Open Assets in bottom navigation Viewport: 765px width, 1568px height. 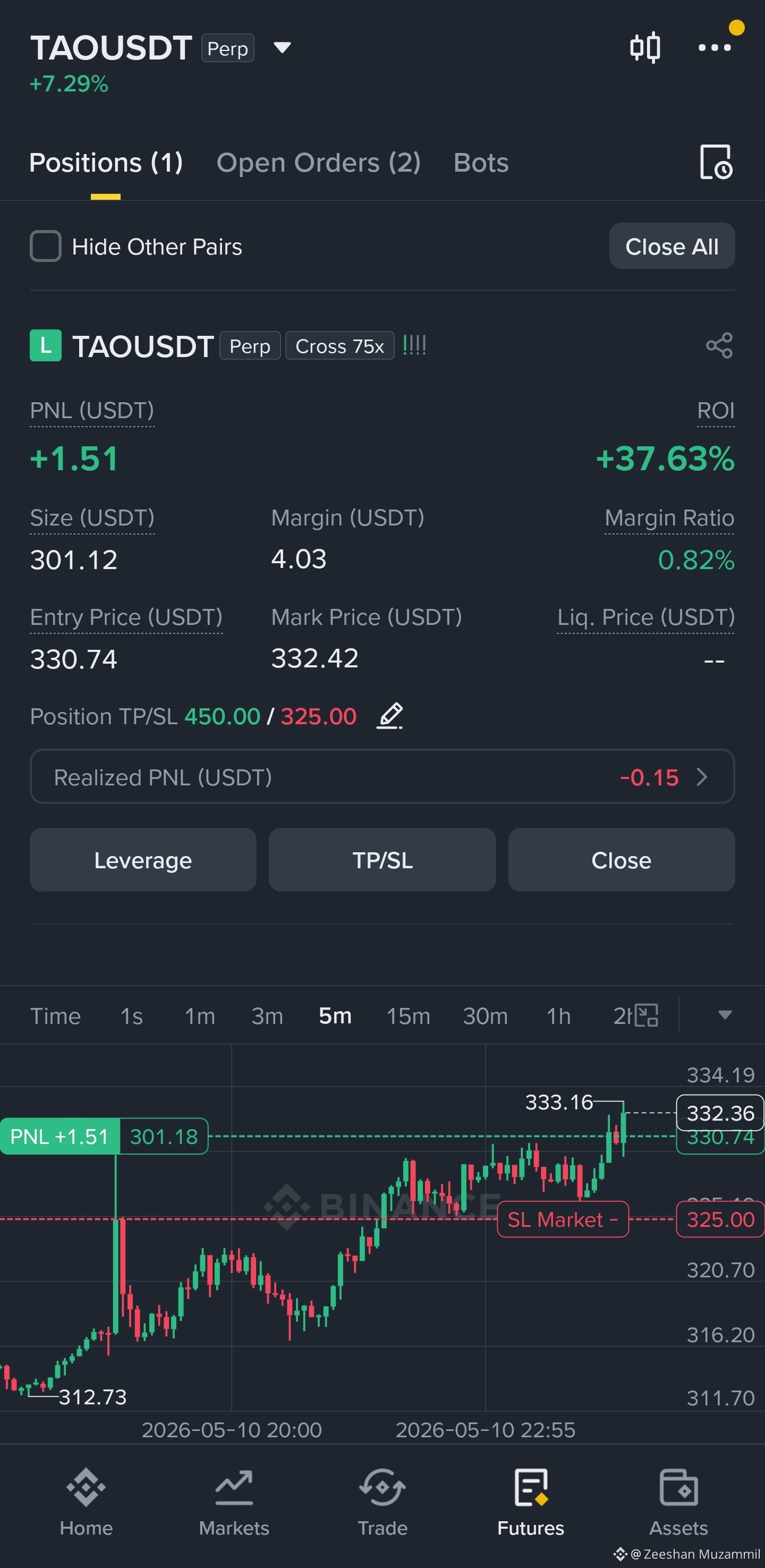(x=678, y=1502)
